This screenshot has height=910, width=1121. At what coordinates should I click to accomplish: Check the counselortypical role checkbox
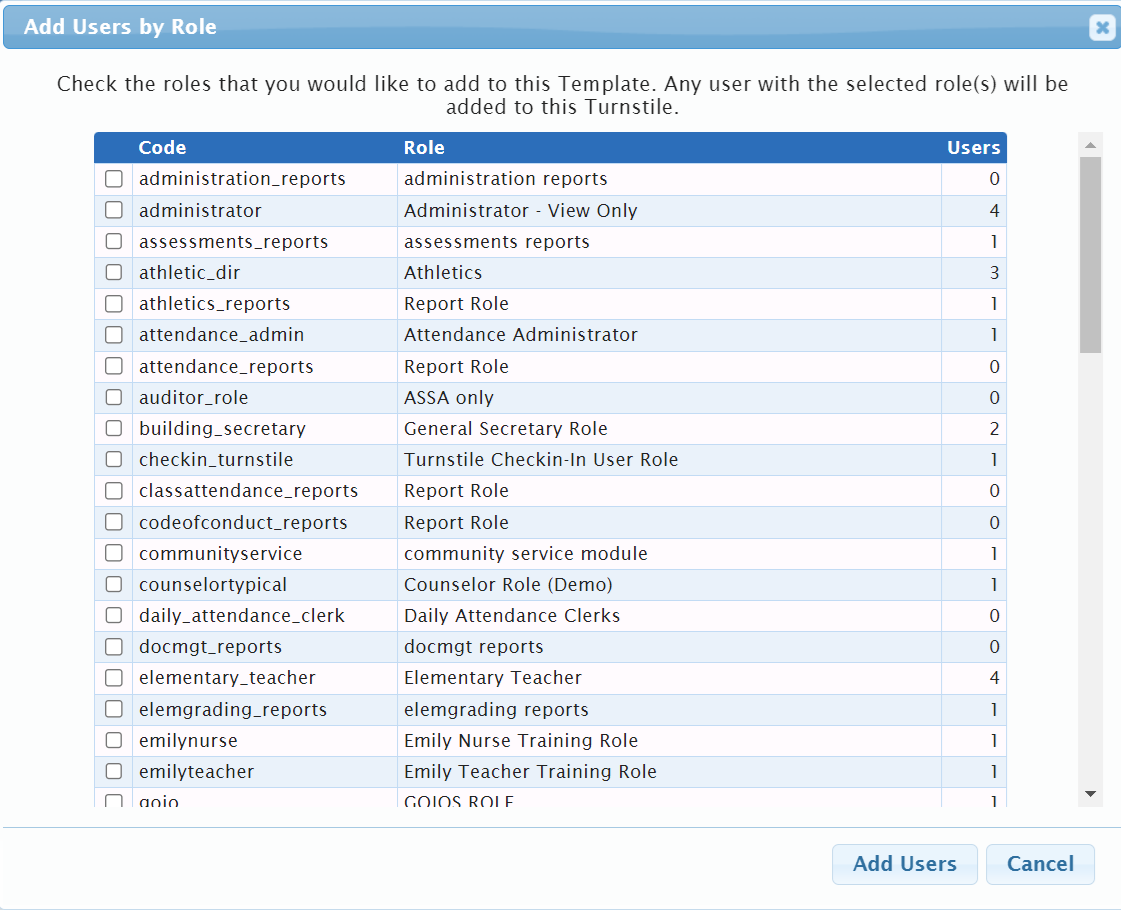point(114,585)
